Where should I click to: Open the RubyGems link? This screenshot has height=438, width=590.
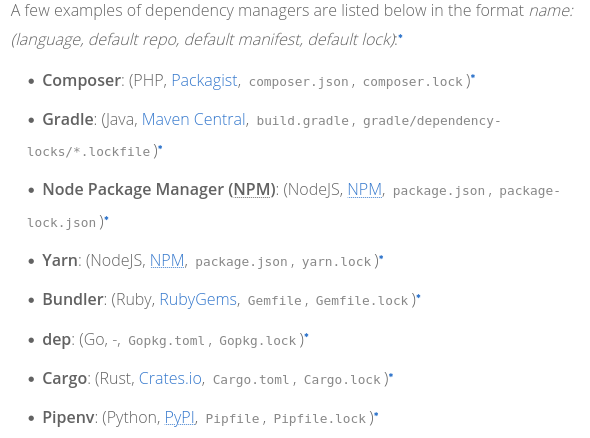point(198,300)
